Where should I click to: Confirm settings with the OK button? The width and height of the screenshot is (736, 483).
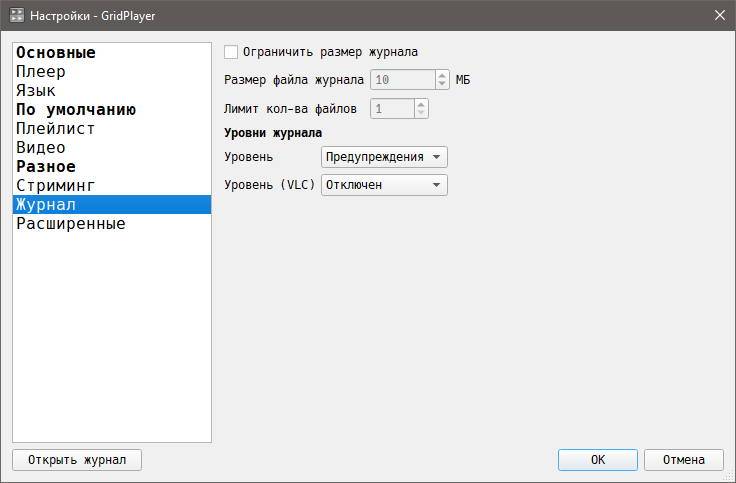pos(598,460)
